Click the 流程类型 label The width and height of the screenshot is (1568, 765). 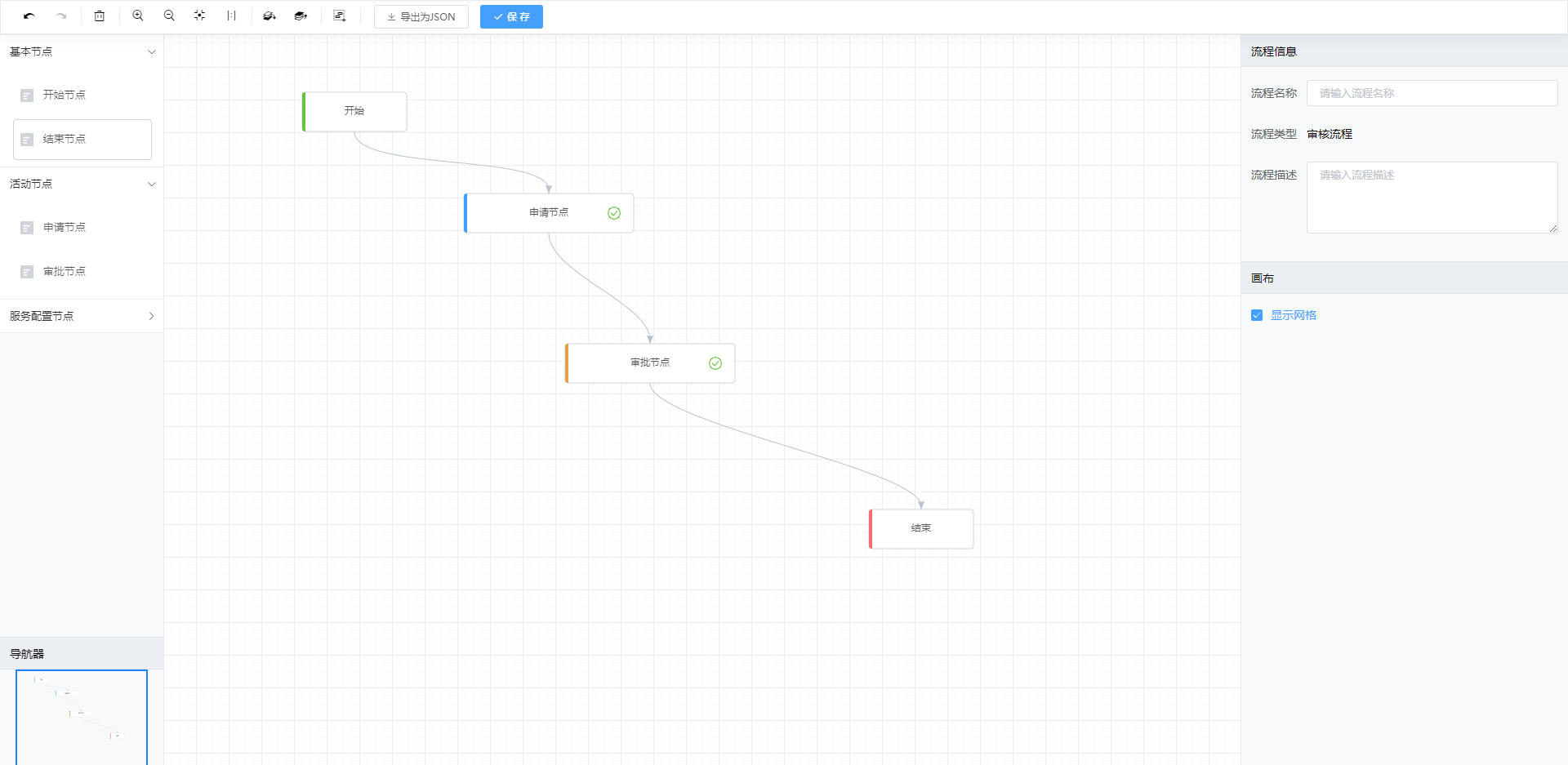coord(1274,134)
